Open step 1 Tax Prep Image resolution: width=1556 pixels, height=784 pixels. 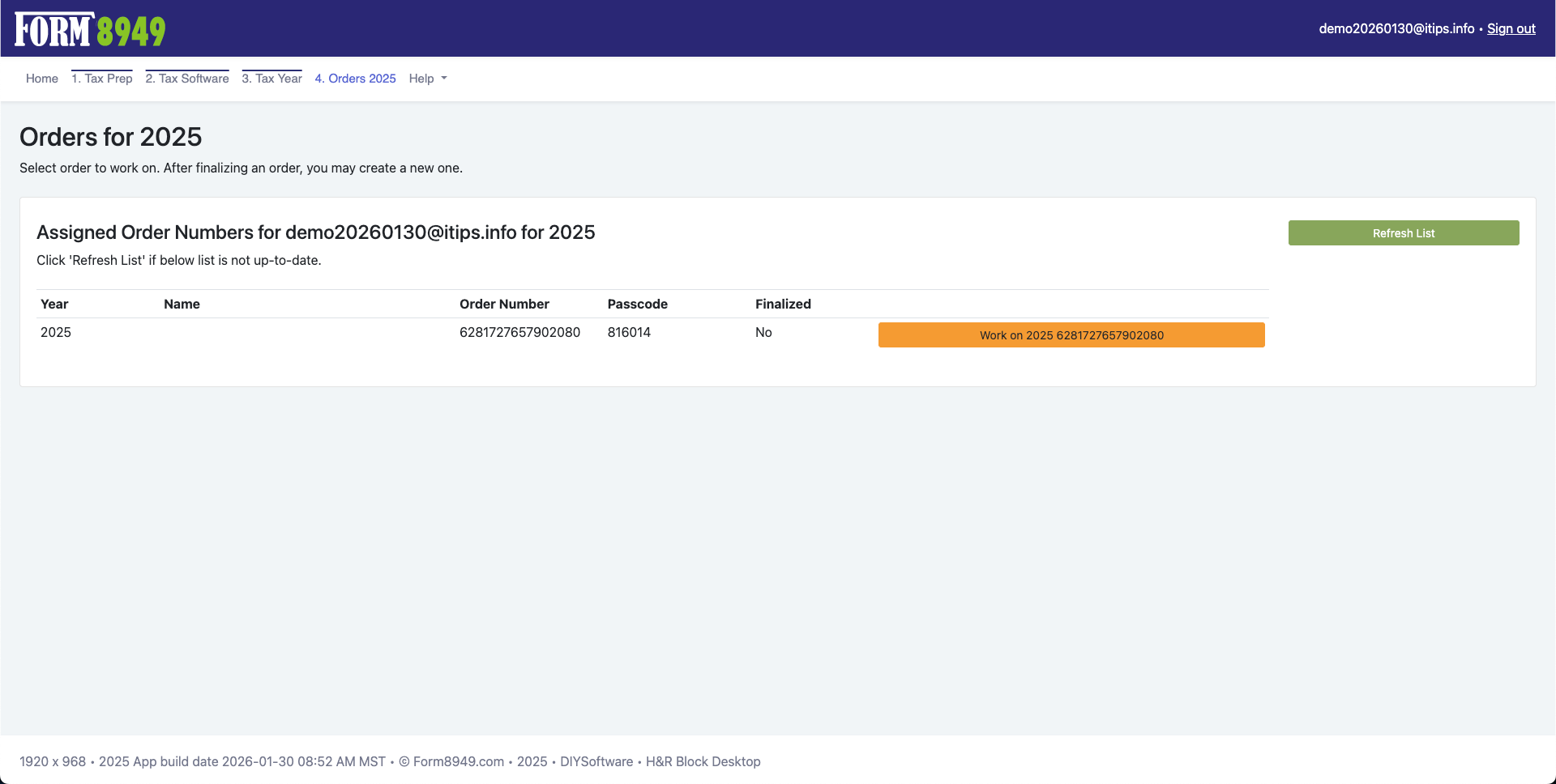pyautogui.click(x=102, y=79)
